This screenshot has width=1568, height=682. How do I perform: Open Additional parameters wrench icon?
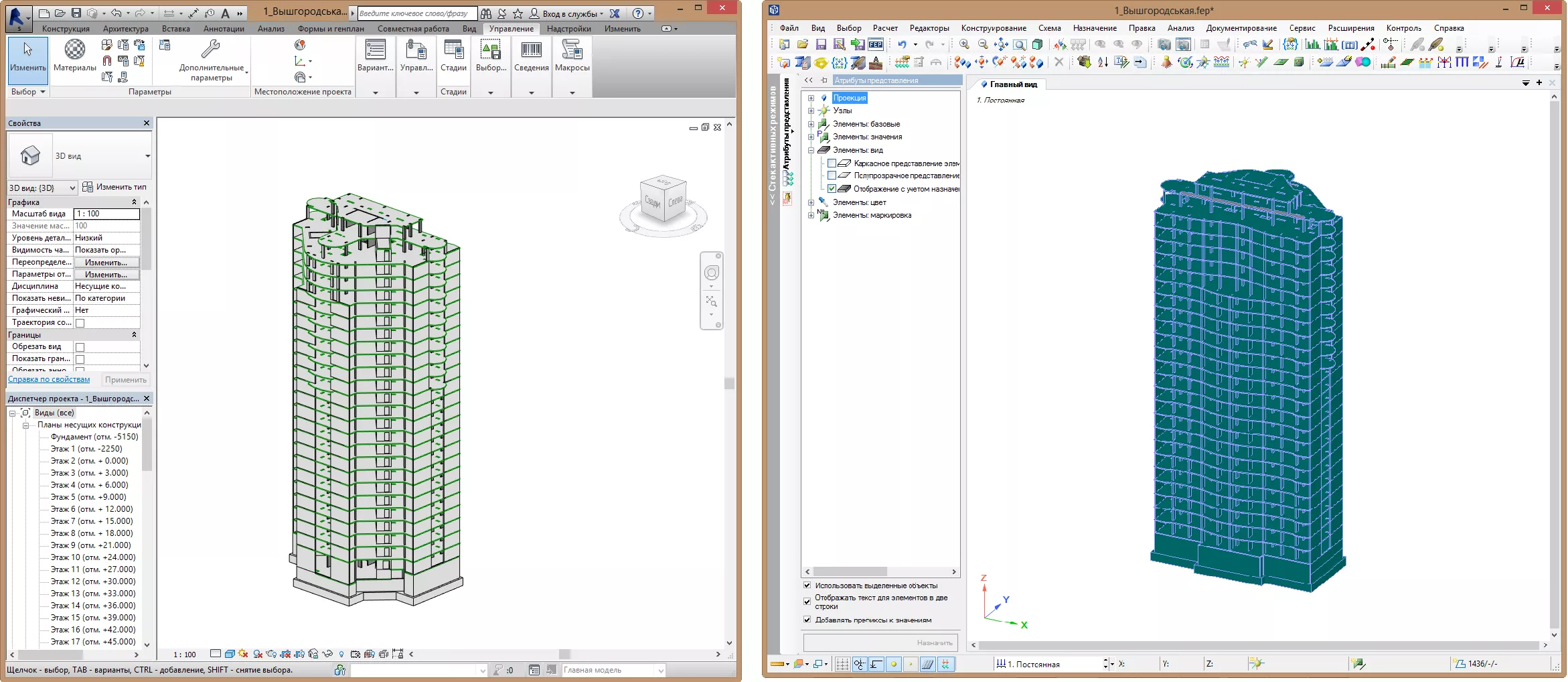point(211,49)
